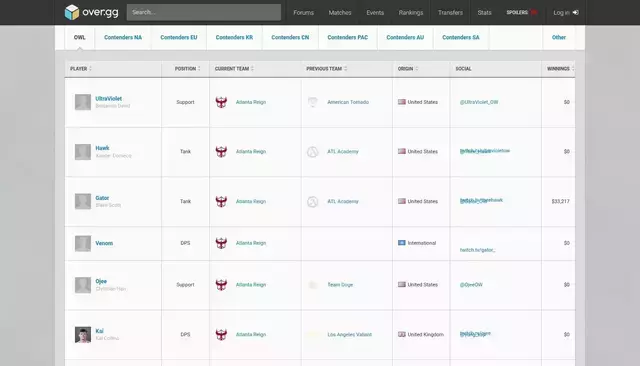Click the American Tornado team logo
640x366 pixels.
pos(313,102)
